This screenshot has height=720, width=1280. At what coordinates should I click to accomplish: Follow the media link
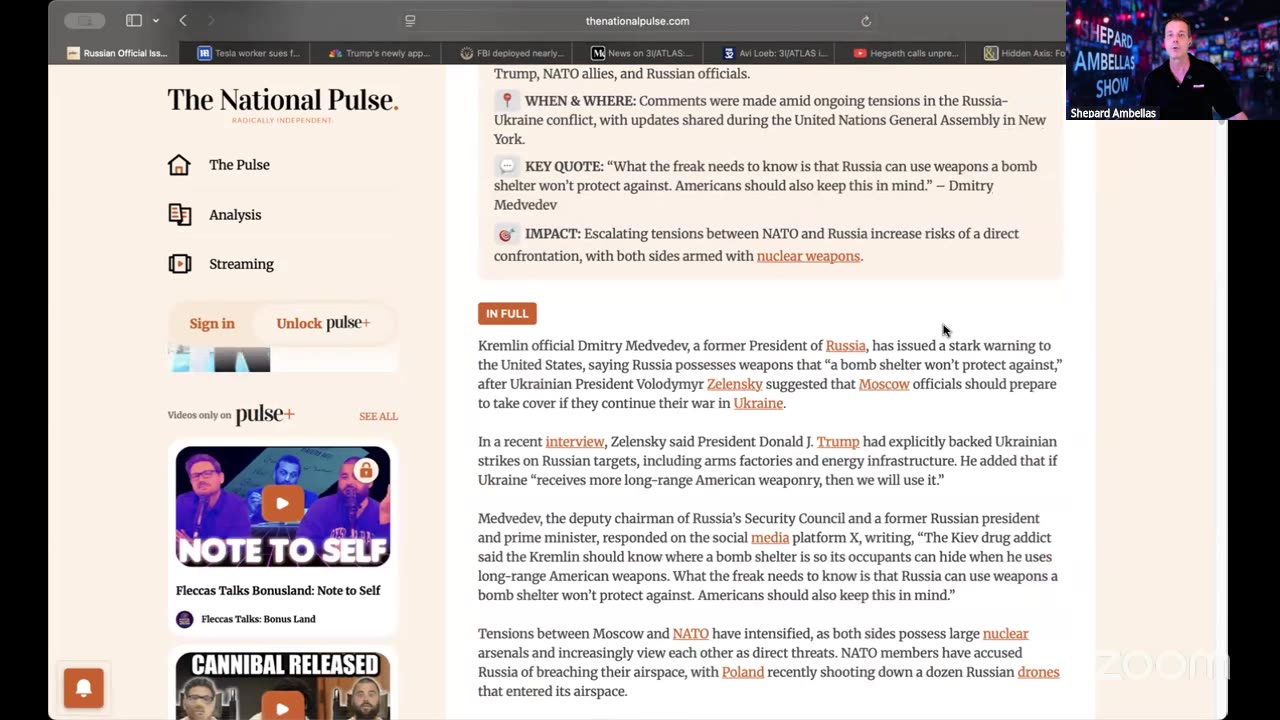click(770, 538)
